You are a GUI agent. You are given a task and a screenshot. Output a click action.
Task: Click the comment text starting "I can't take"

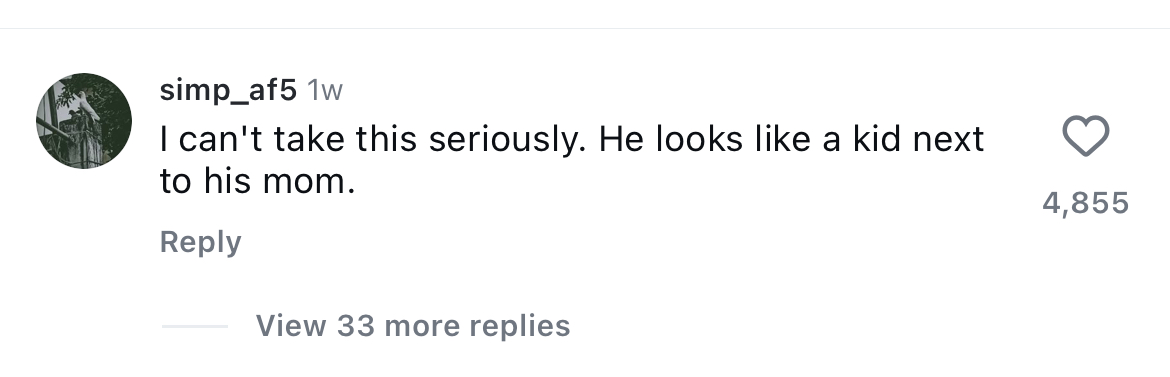point(572,161)
